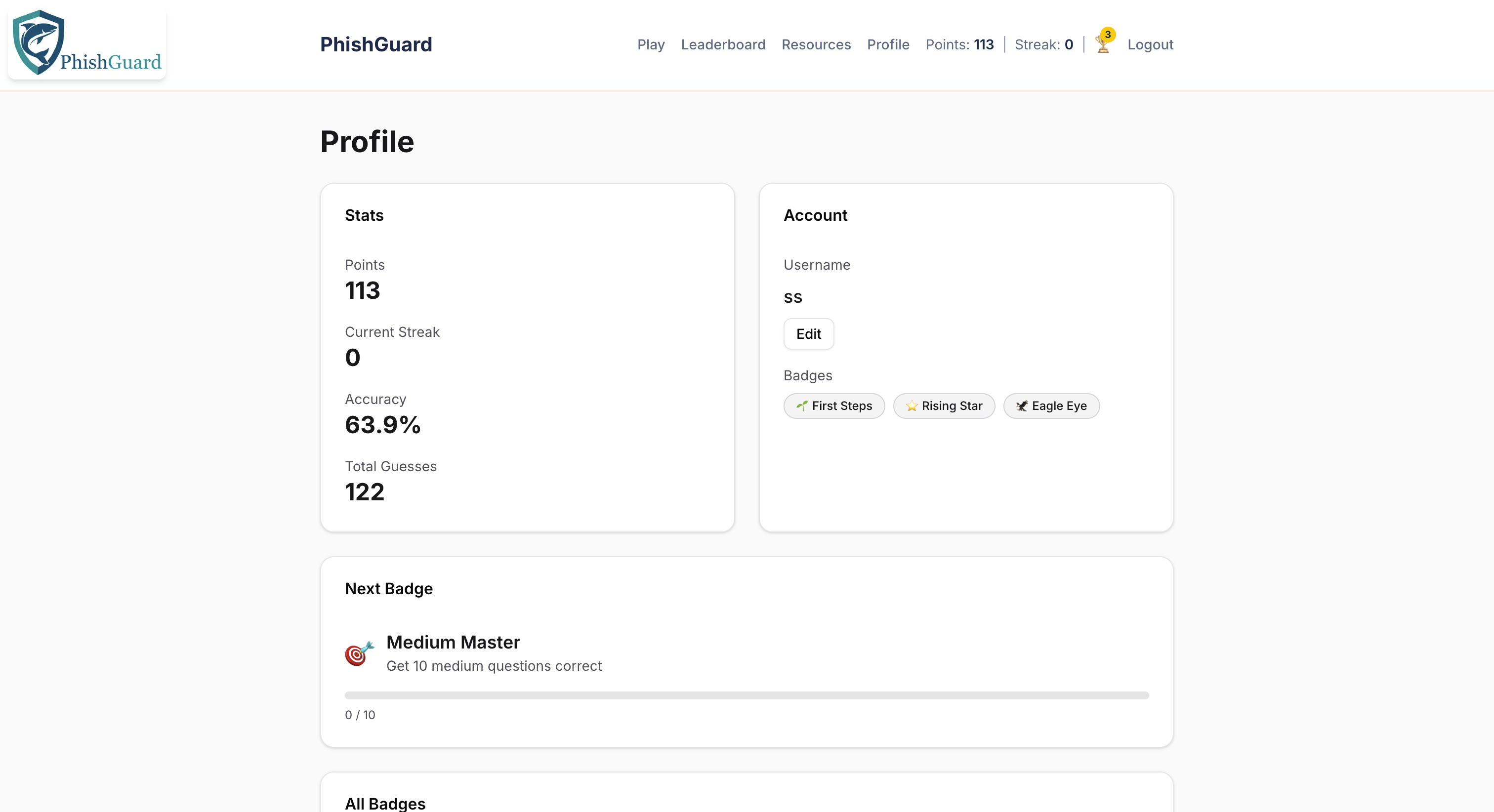Navigate to Profile in the navbar
Screen dimensions: 1494x812
[x=888, y=44]
